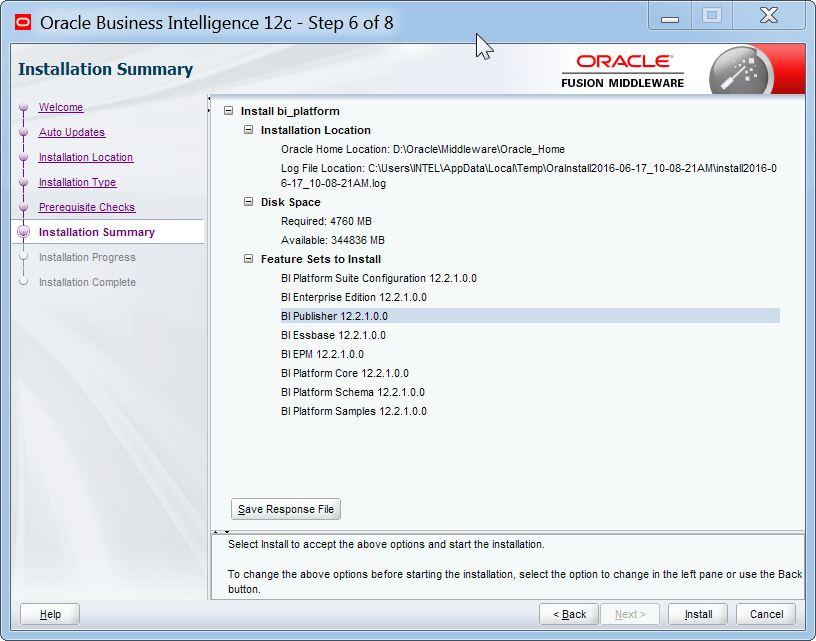Collapse the Installation Location section
Screen dimensions: 816x641
point(249,130)
